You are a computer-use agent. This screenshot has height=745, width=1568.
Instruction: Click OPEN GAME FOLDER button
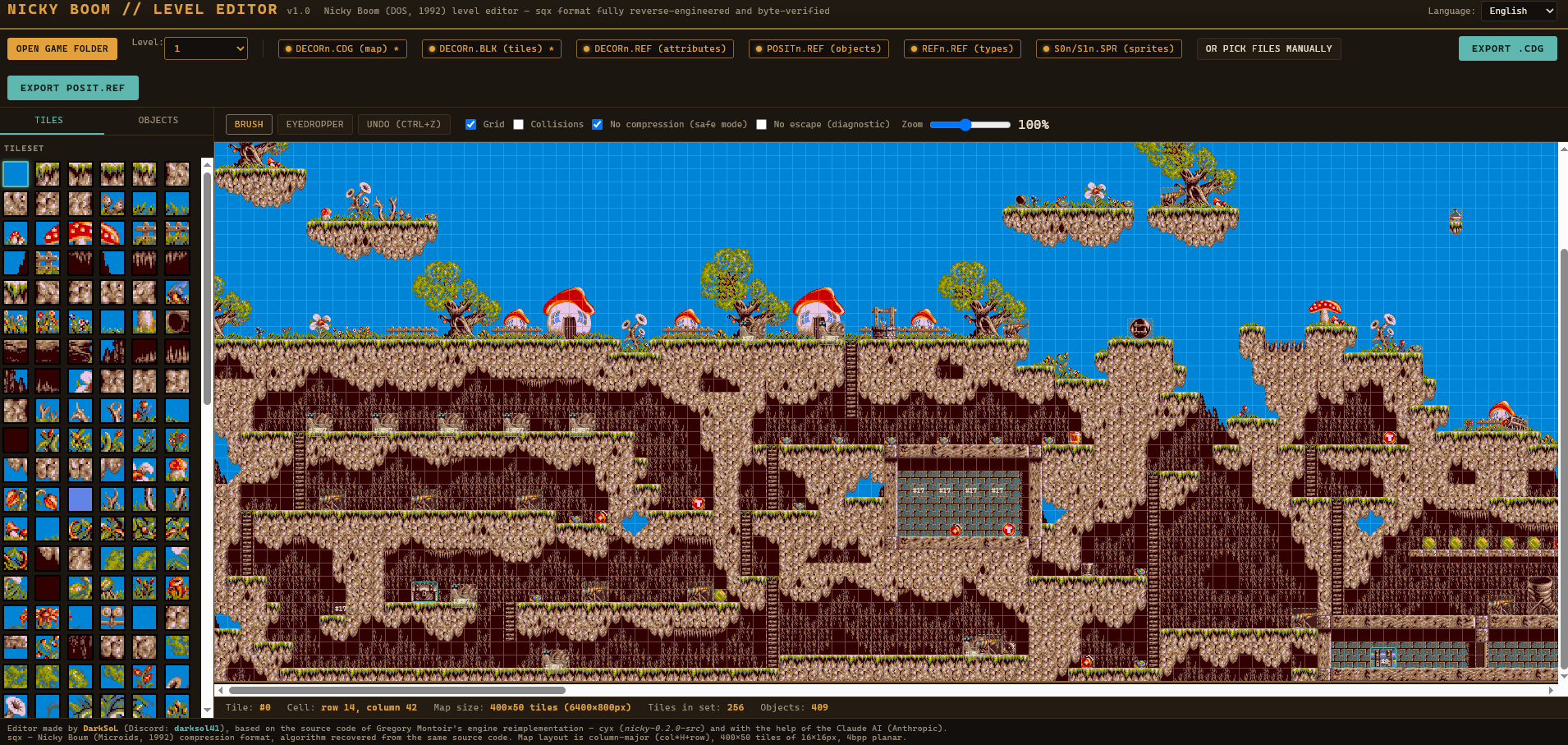pyautogui.click(x=62, y=48)
